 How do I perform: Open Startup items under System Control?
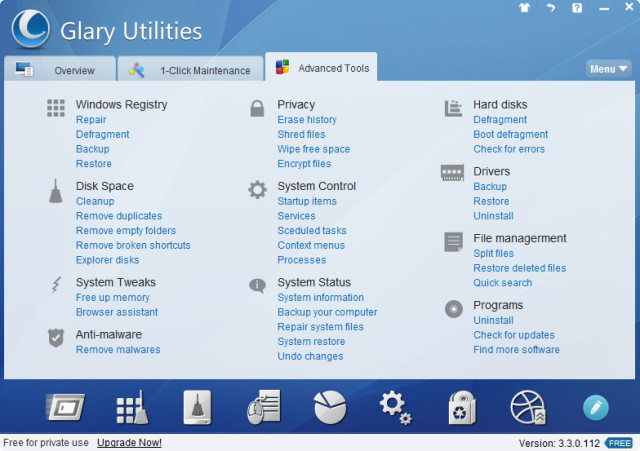coord(307,201)
